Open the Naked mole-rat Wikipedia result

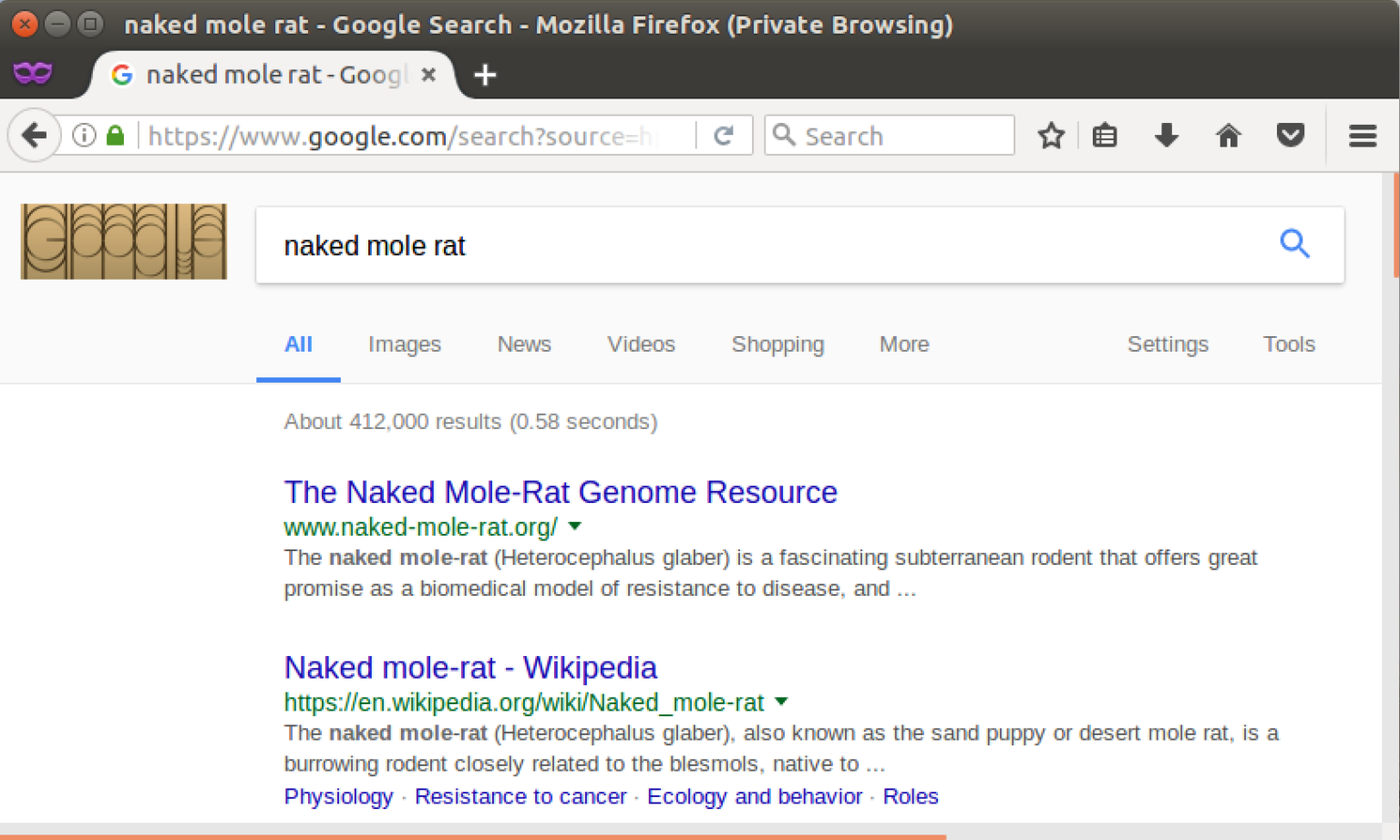click(x=470, y=667)
